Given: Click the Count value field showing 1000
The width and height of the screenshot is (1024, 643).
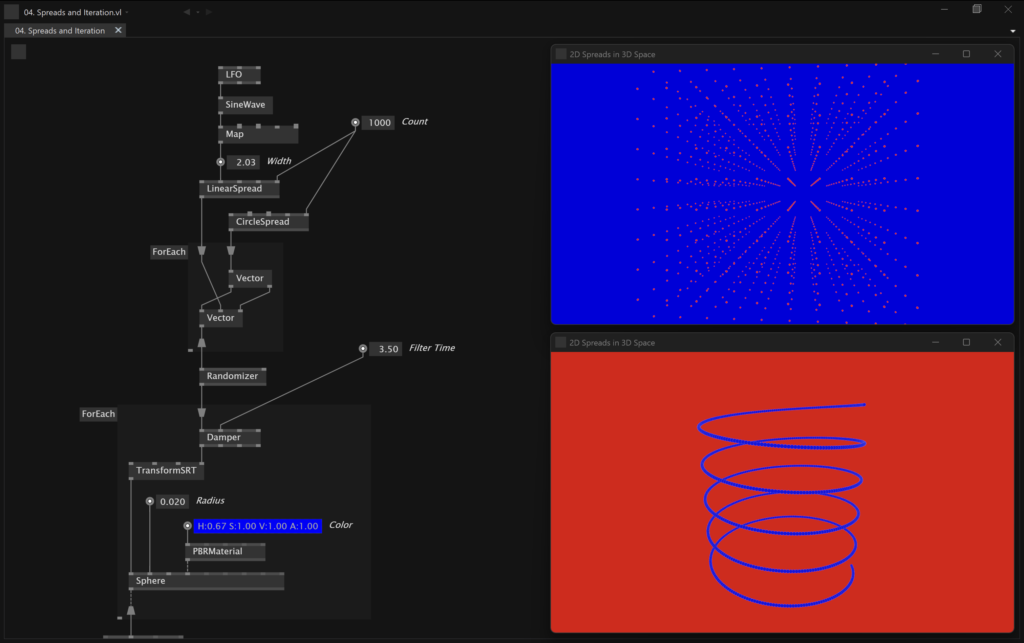Looking at the screenshot, I should [x=379, y=122].
